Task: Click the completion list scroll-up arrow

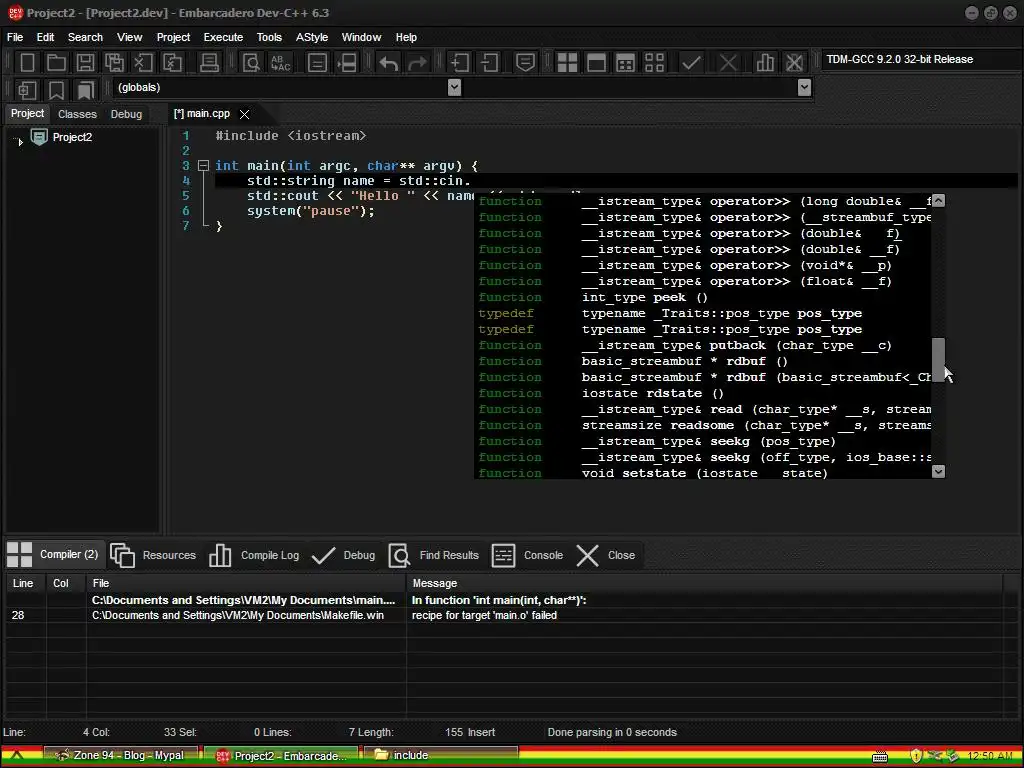Action: 938,200
